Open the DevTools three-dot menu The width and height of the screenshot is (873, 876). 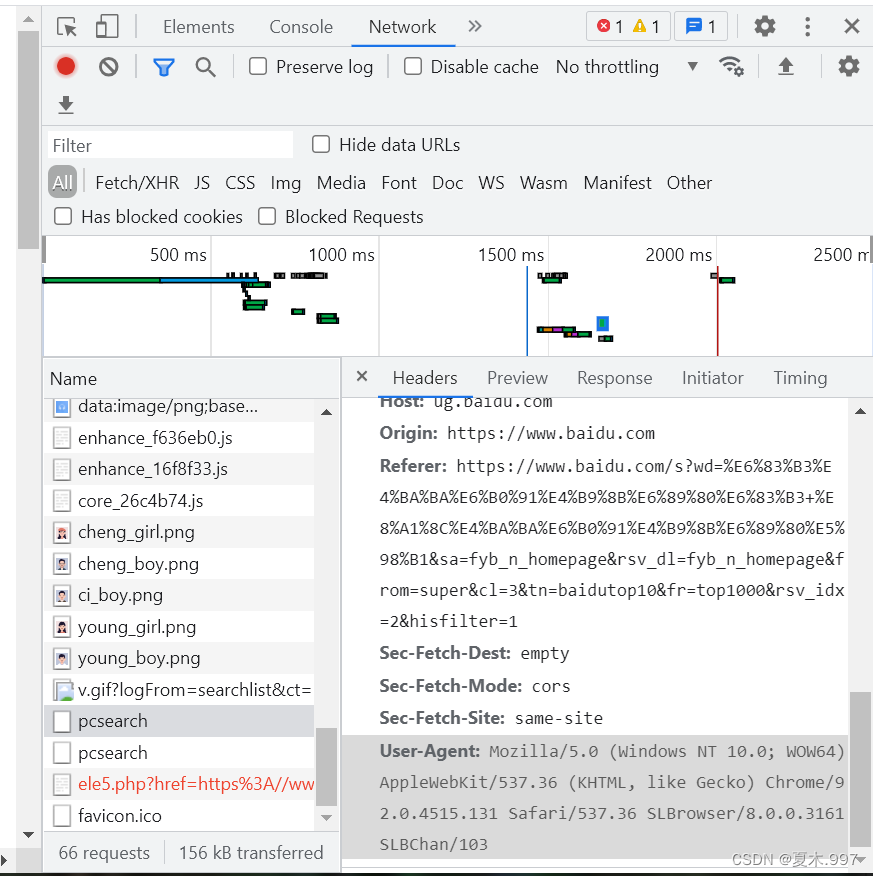pyautogui.click(x=807, y=27)
